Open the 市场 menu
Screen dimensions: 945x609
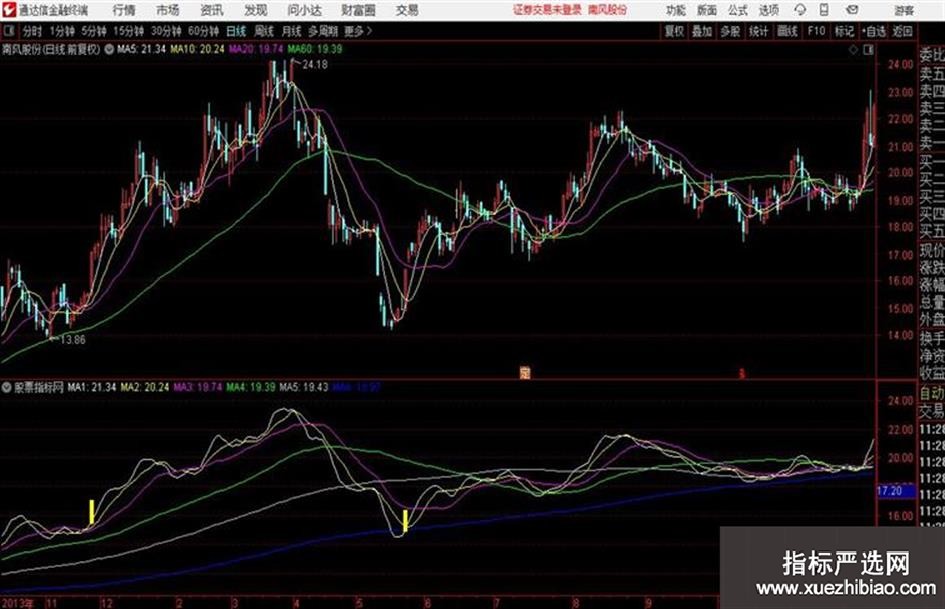pyautogui.click(x=168, y=10)
